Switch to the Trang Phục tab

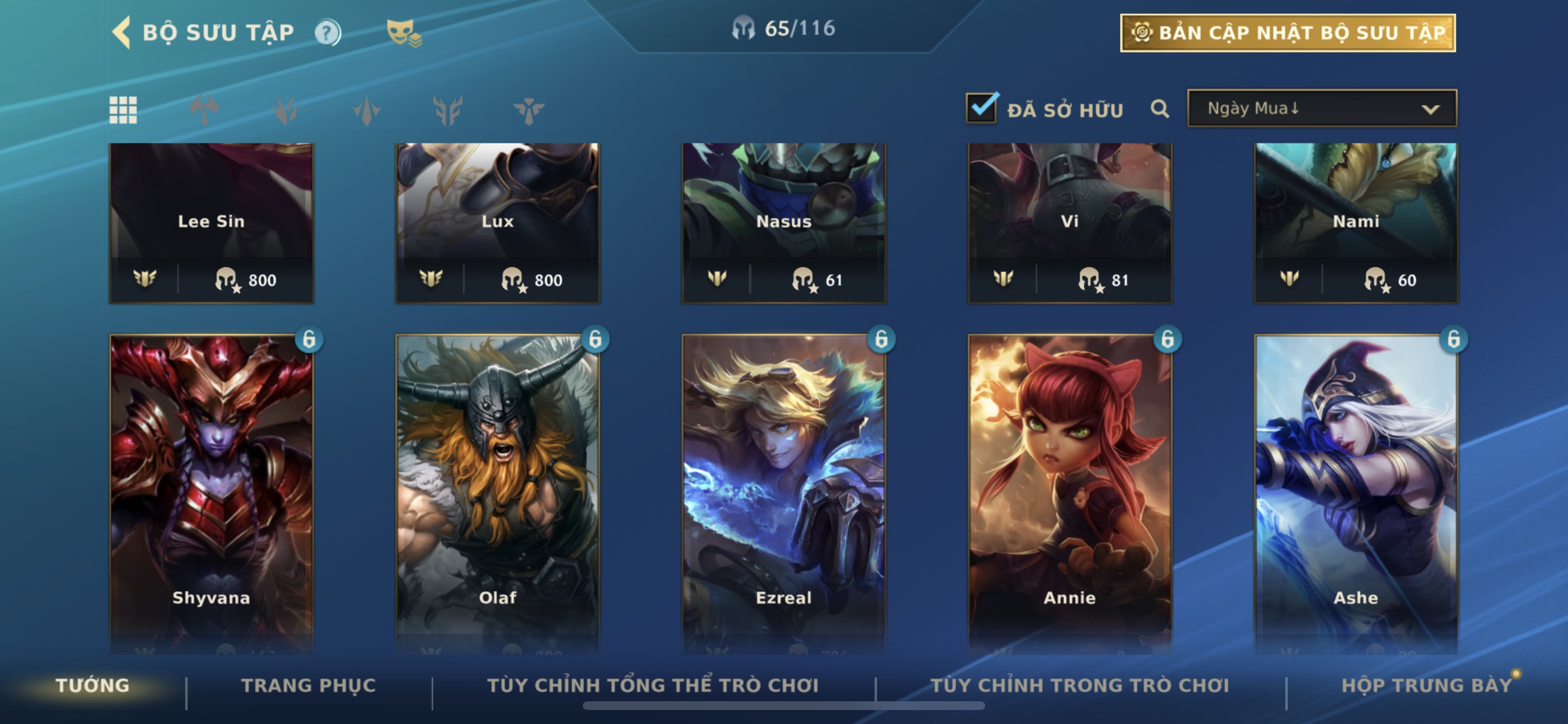[x=309, y=686]
